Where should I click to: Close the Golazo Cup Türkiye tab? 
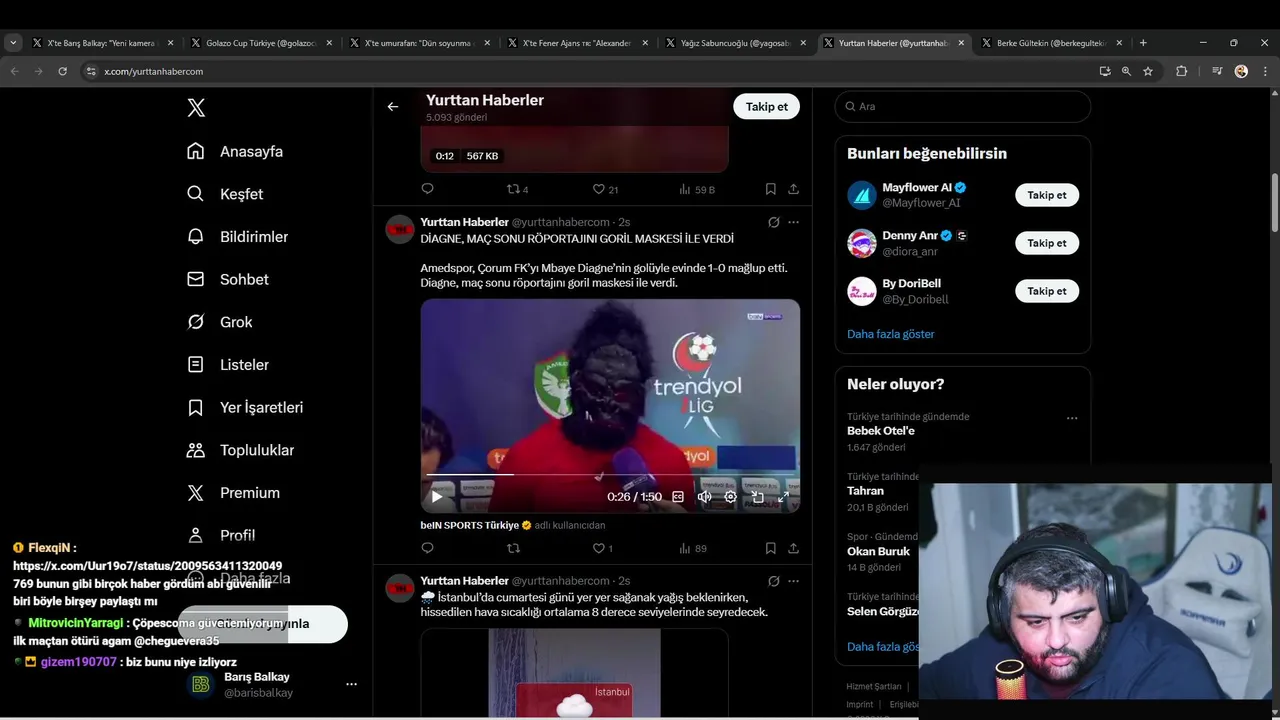(x=329, y=43)
